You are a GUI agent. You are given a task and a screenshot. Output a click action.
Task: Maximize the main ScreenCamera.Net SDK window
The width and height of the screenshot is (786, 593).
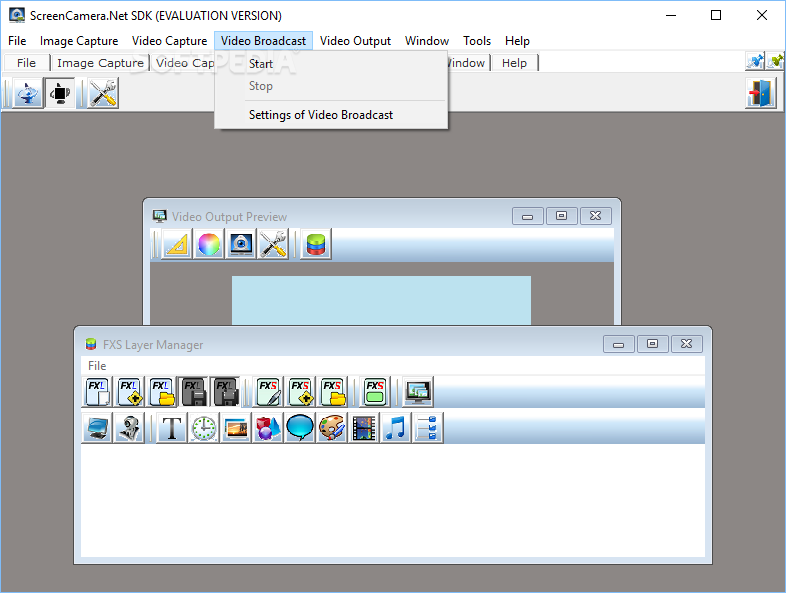(x=716, y=15)
